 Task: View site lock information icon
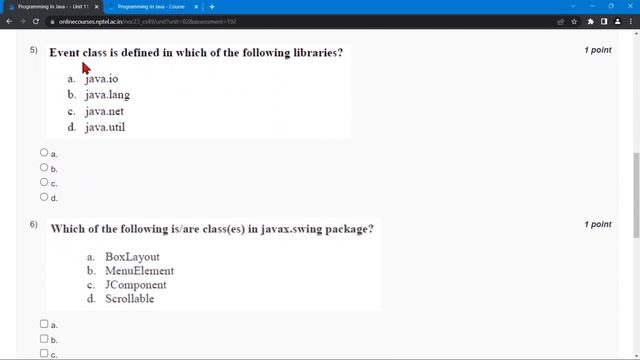pos(52,22)
